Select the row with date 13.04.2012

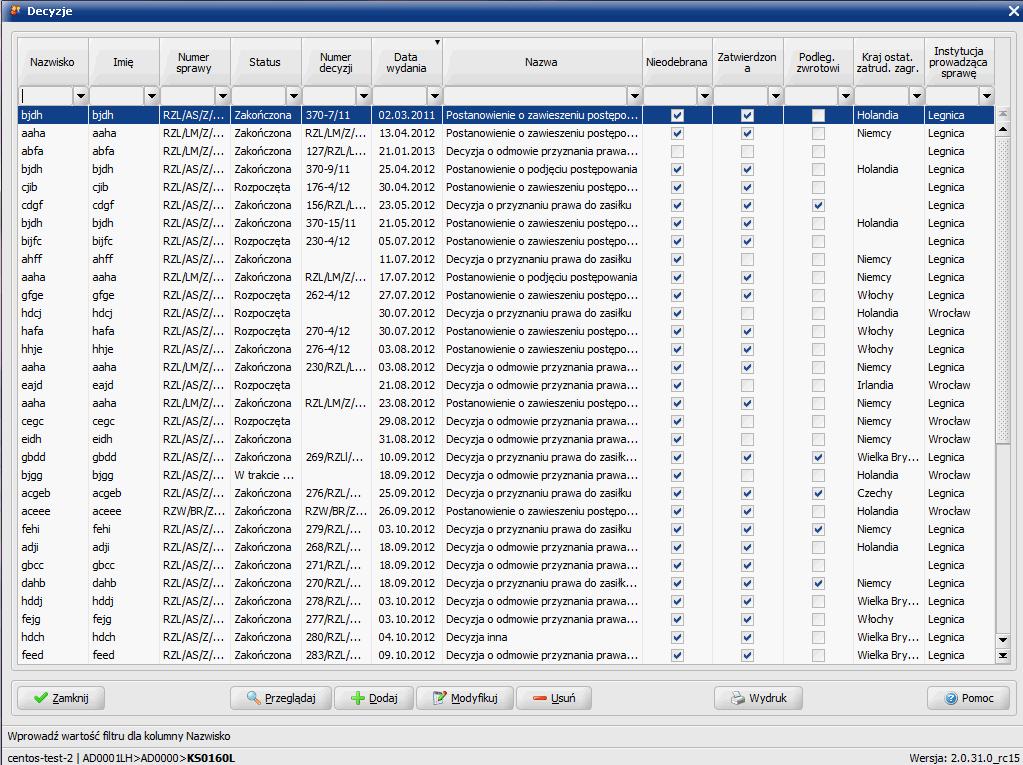[x=506, y=133]
